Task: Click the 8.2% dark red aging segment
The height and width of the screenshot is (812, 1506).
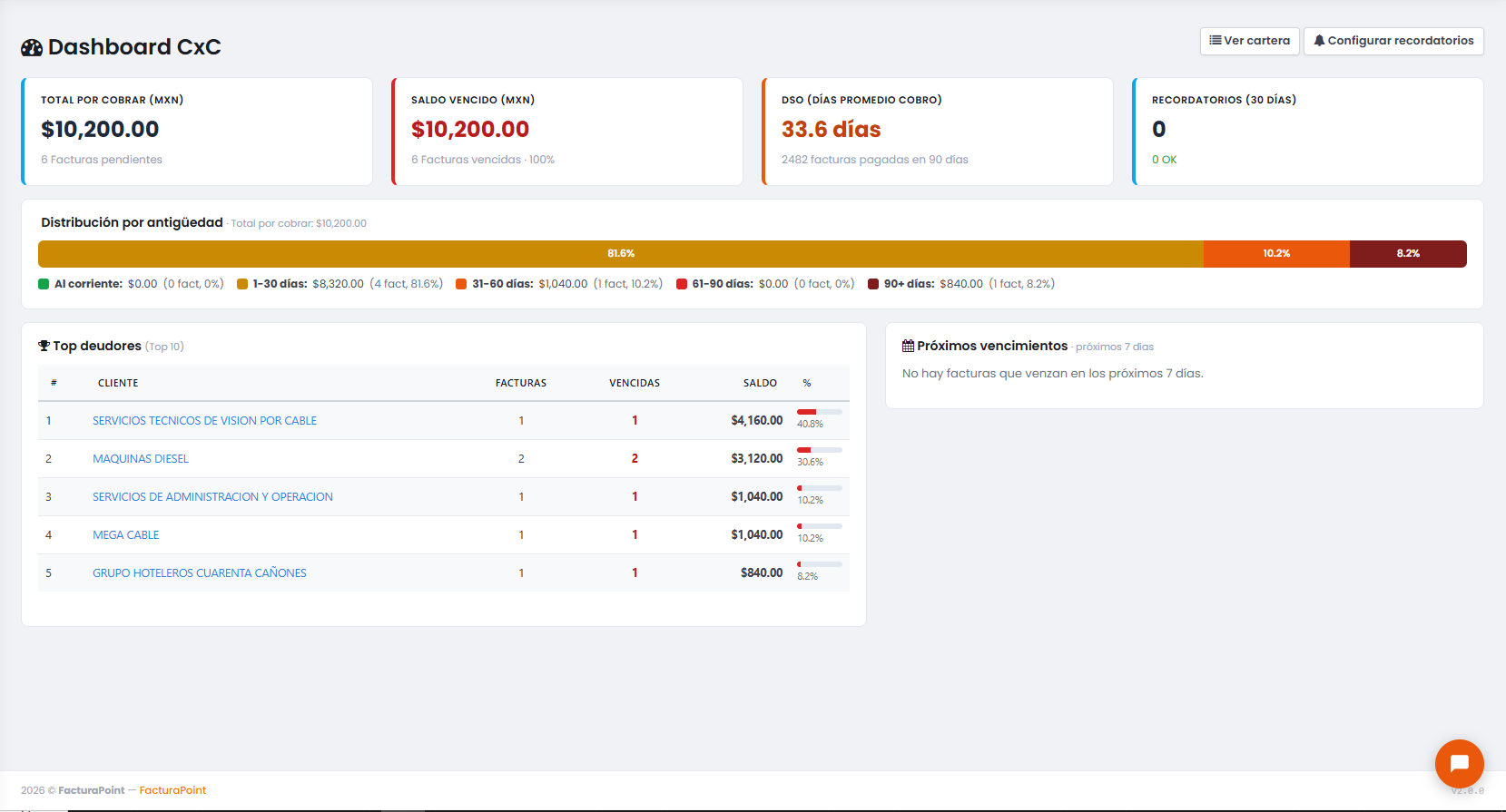Action: click(x=1408, y=254)
